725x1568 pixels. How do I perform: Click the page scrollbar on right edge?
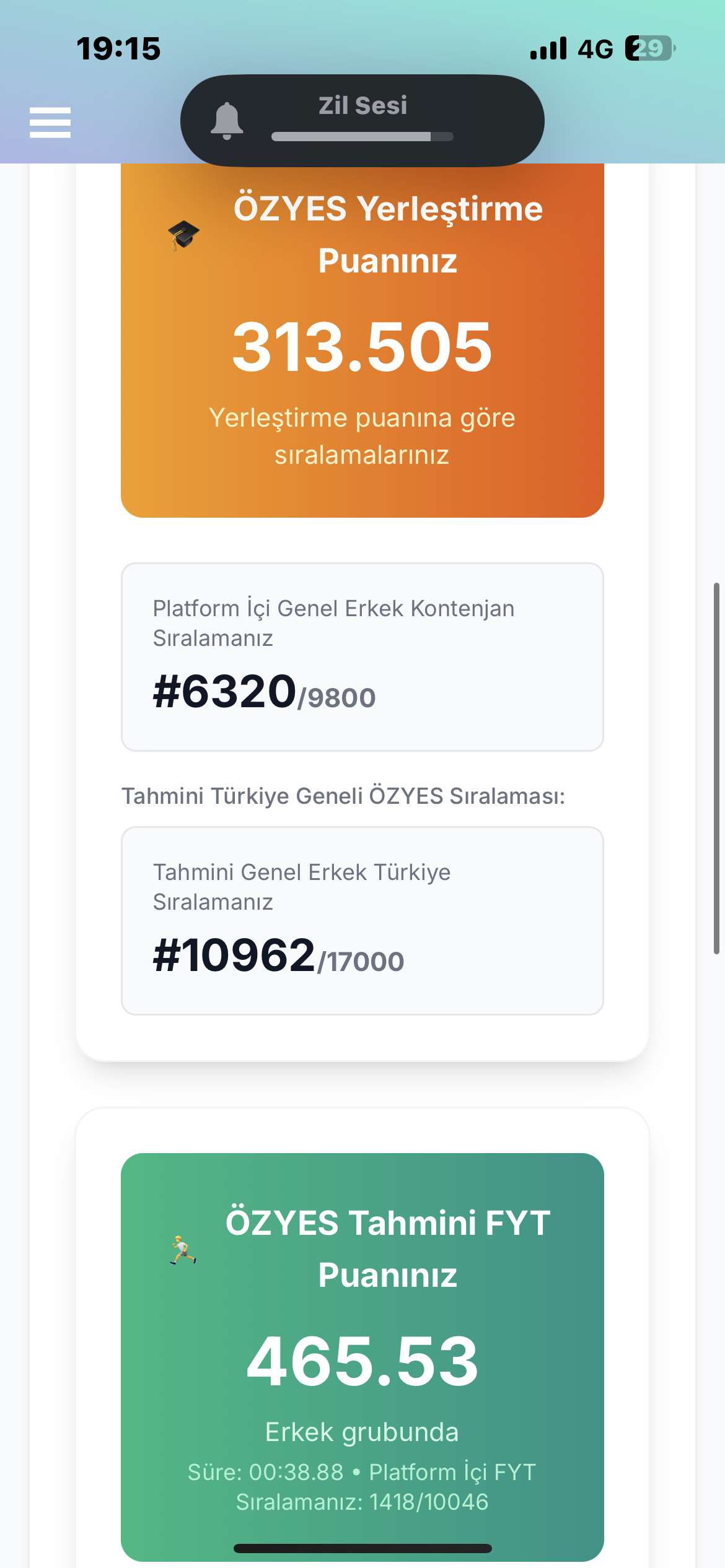click(x=716, y=768)
